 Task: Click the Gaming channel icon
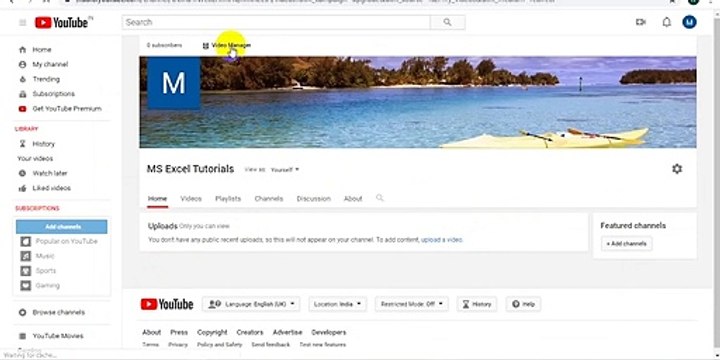click(x=26, y=286)
